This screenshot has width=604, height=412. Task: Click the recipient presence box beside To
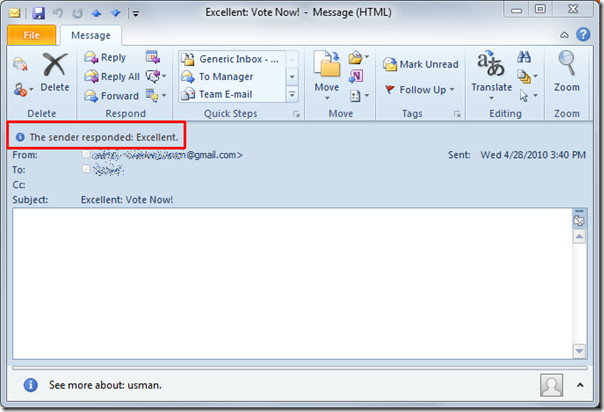(x=86, y=169)
